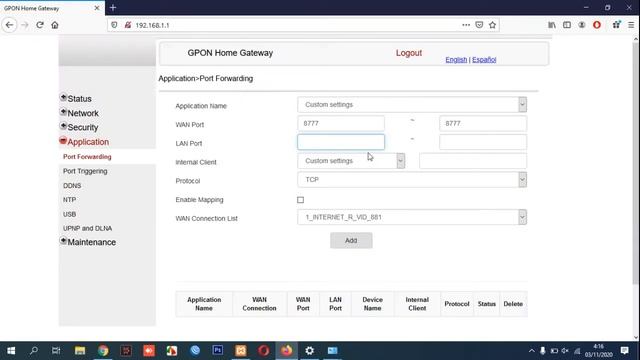Close the GPON Home Gateway tab
The image size is (640, 360).
pos(97,8)
